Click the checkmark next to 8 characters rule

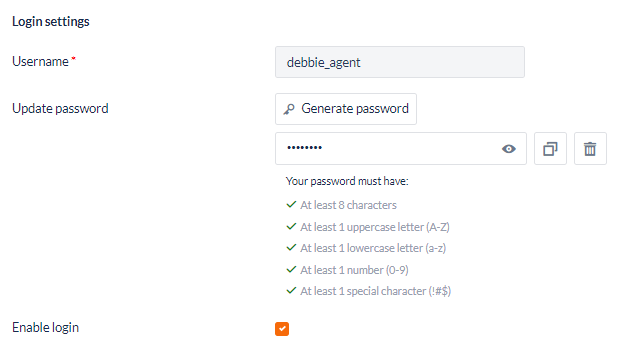[291, 205]
